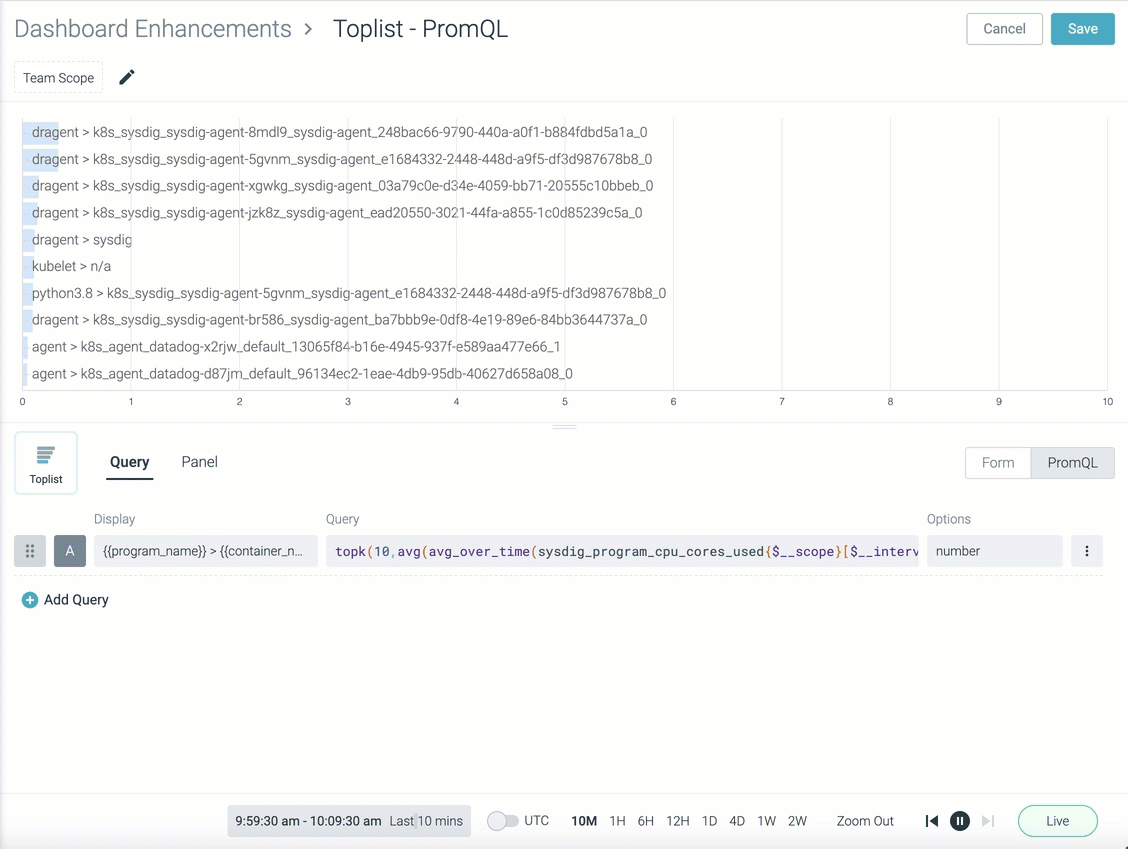Image resolution: width=1128 pixels, height=849 pixels.
Task: Select the agent datadog-x2rjw toplist row
Action: pyautogui.click(x=296, y=347)
